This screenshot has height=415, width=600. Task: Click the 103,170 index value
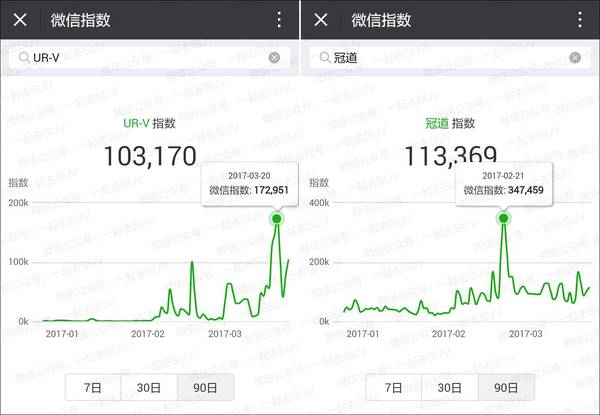(150, 156)
